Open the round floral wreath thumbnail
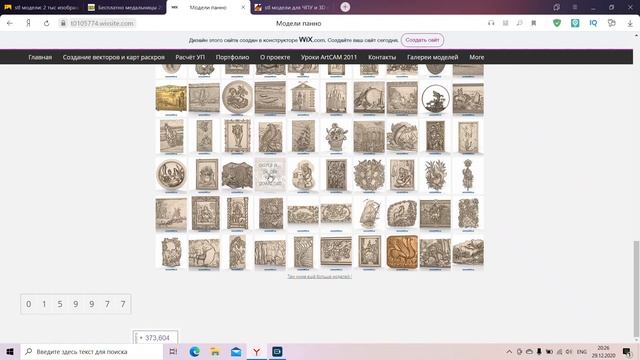 pyautogui.click(x=369, y=175)
